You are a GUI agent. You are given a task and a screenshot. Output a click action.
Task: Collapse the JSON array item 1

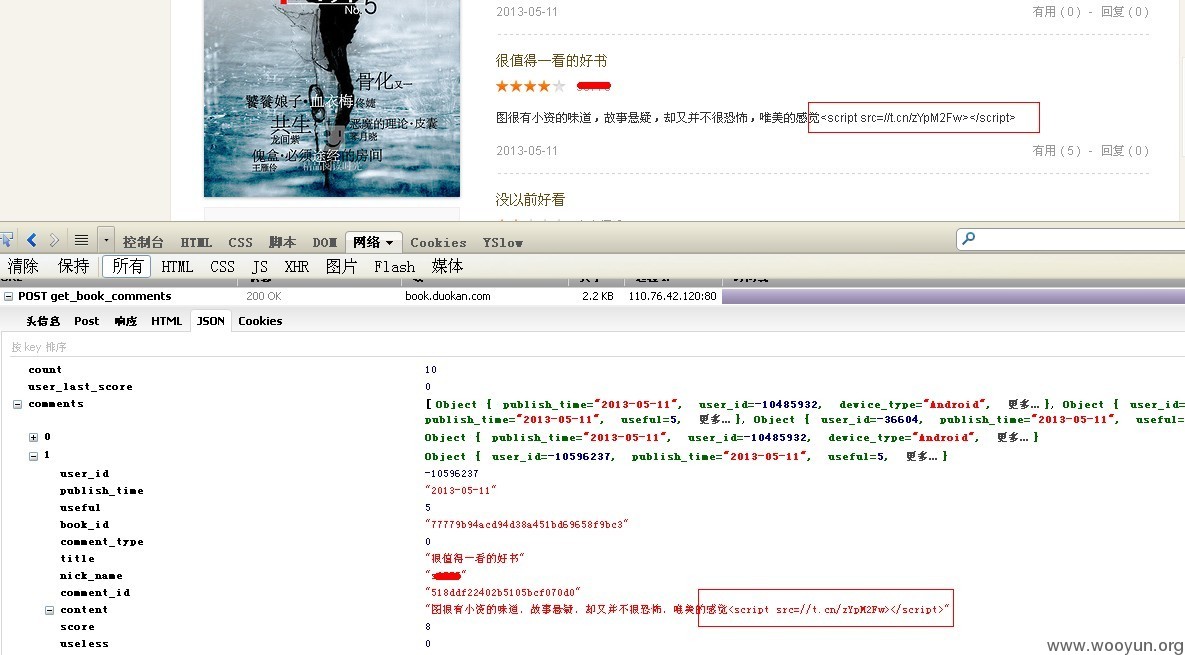[33, 456]
